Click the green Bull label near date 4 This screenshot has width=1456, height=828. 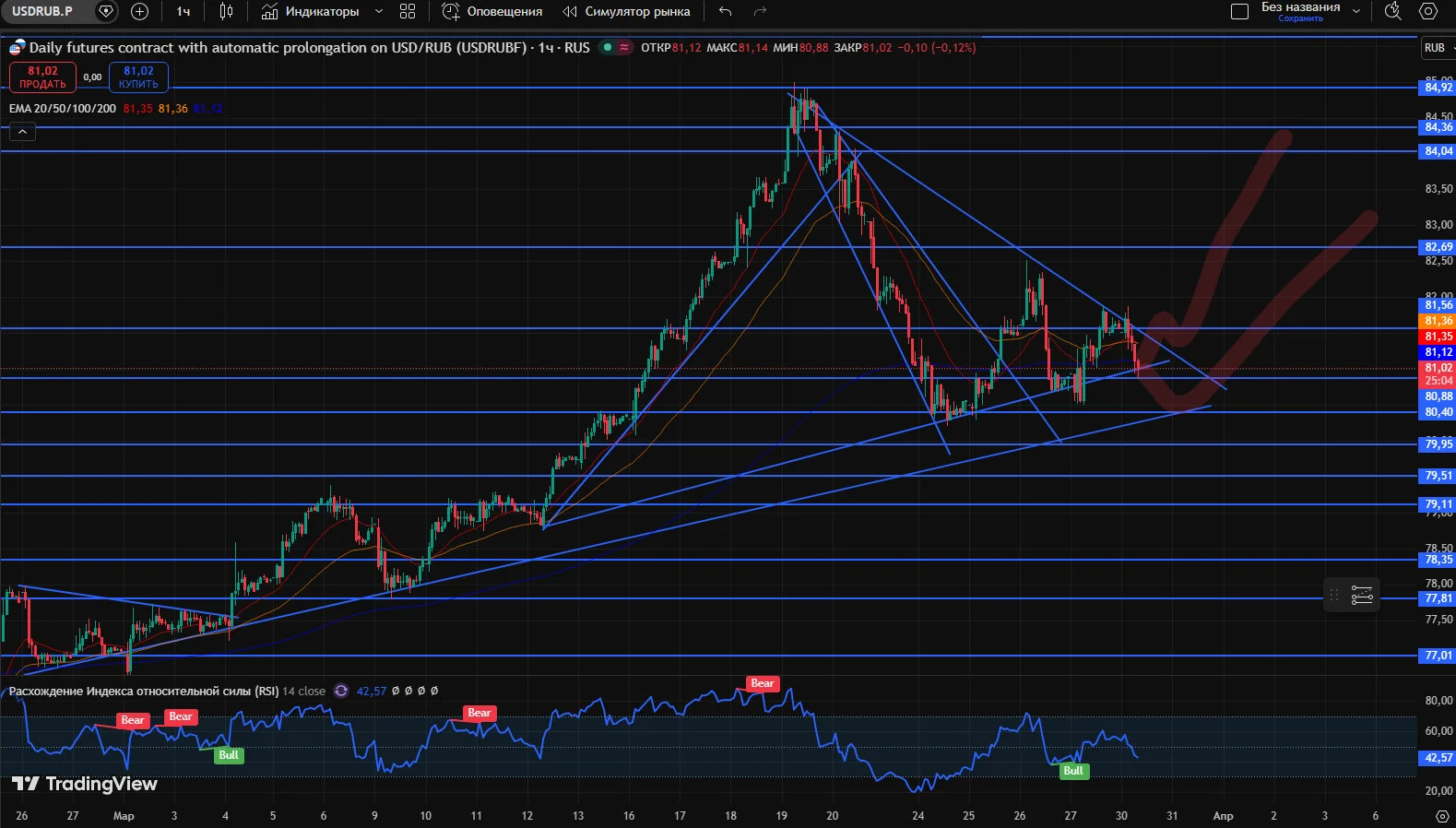point(229,755)
